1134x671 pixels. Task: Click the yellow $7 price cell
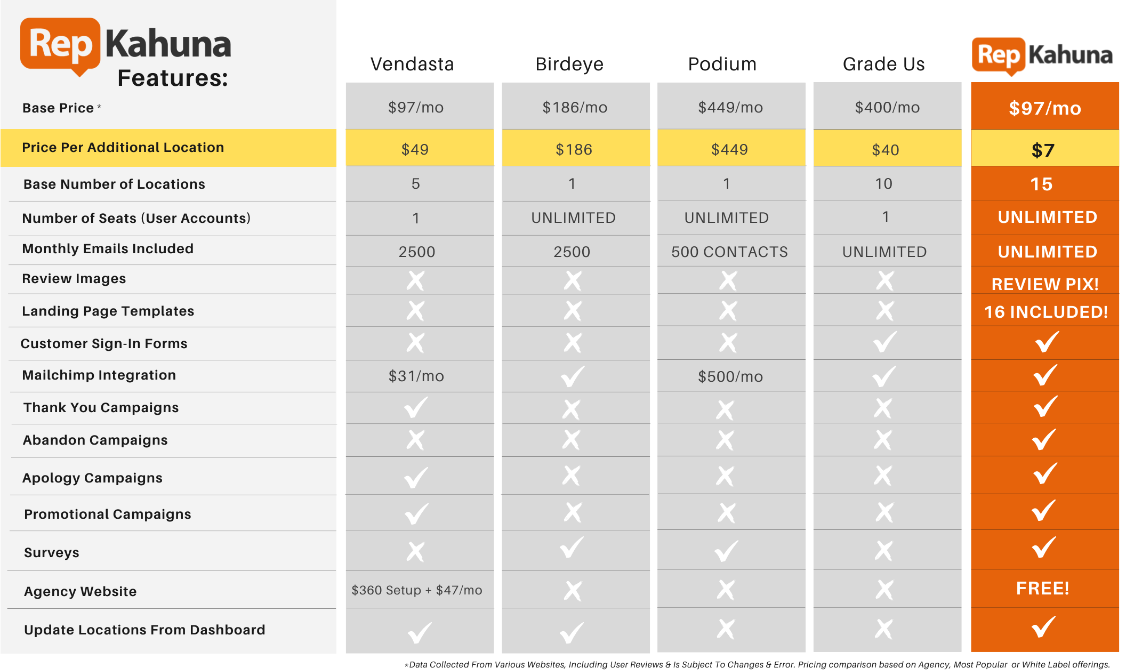point(1044,149)
